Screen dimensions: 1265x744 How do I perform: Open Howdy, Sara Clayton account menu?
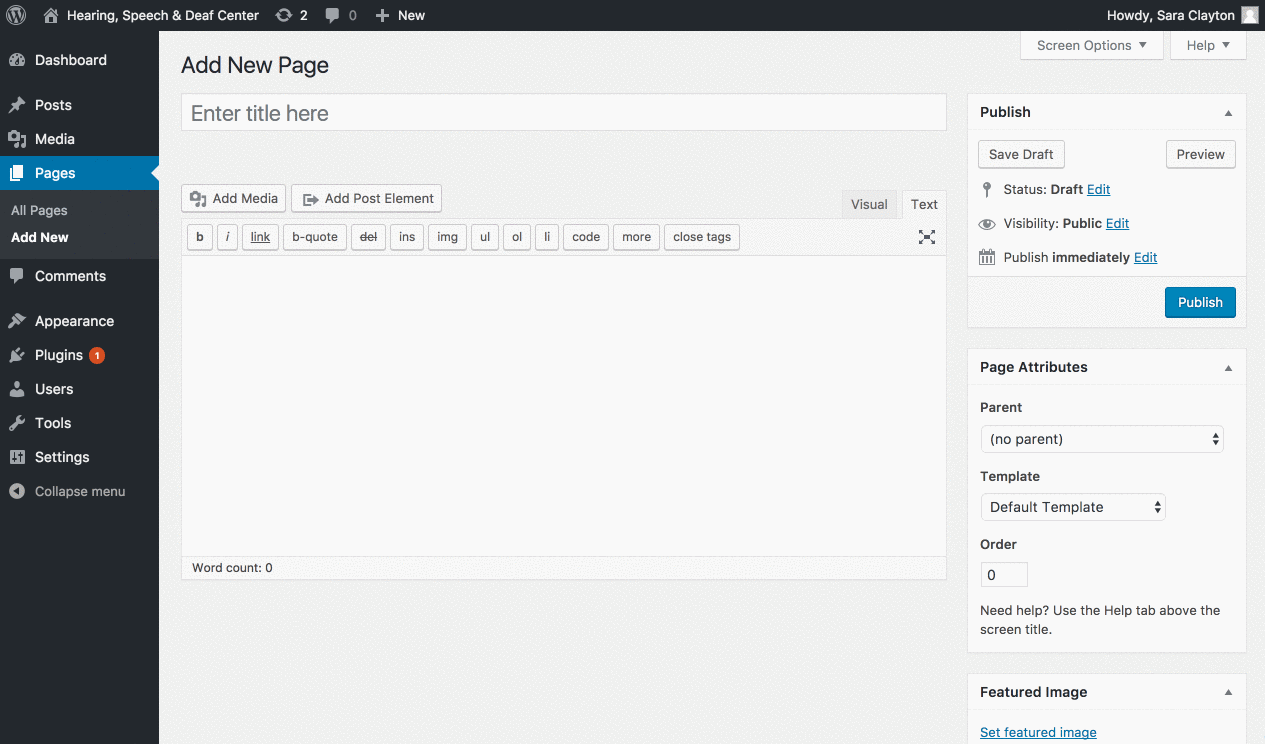coord(1182,15)
